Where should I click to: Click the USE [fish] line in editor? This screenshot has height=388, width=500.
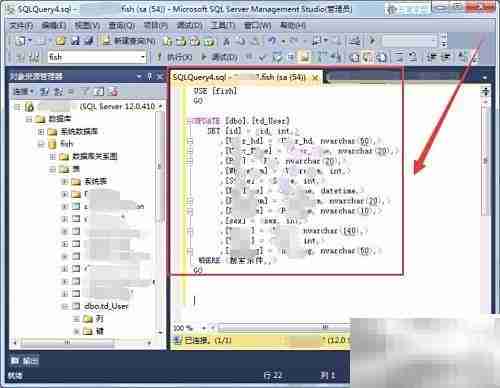215,91
